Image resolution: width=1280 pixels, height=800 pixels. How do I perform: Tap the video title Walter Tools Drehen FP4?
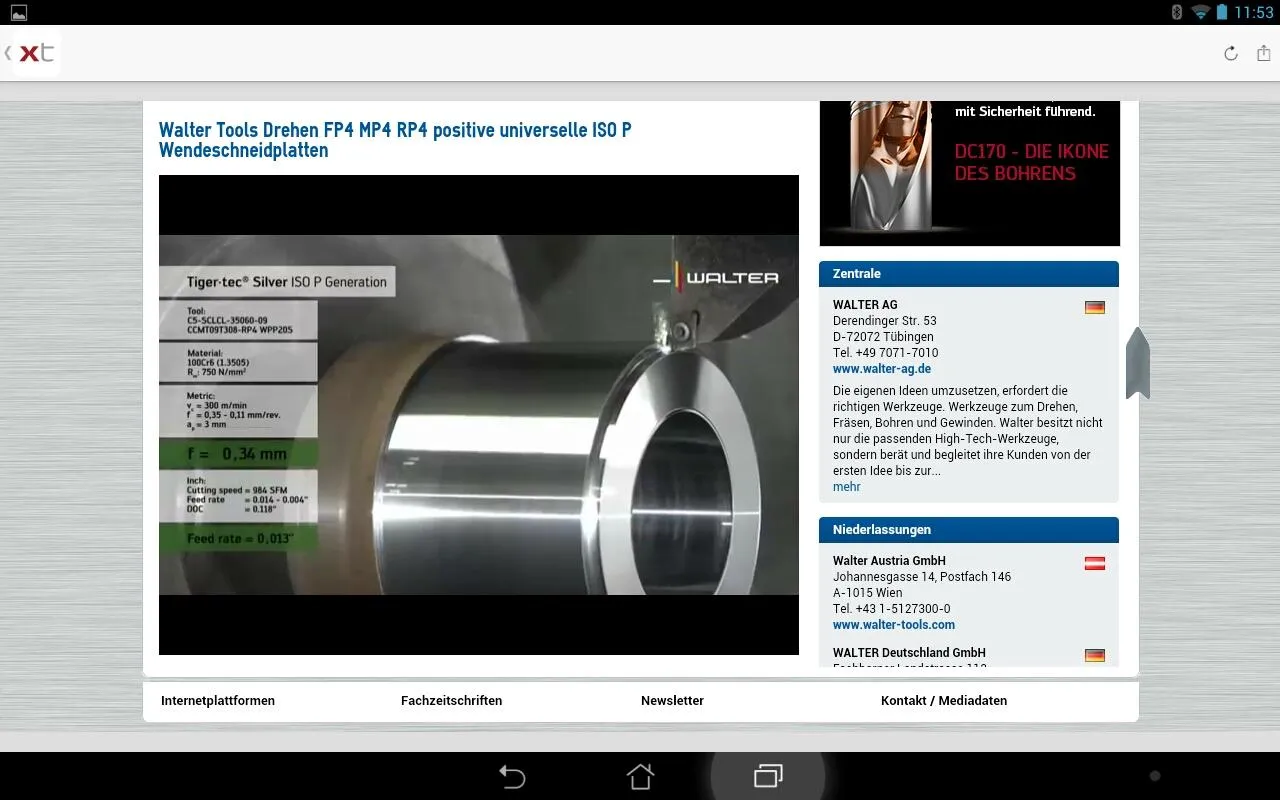tap(395, 140)
